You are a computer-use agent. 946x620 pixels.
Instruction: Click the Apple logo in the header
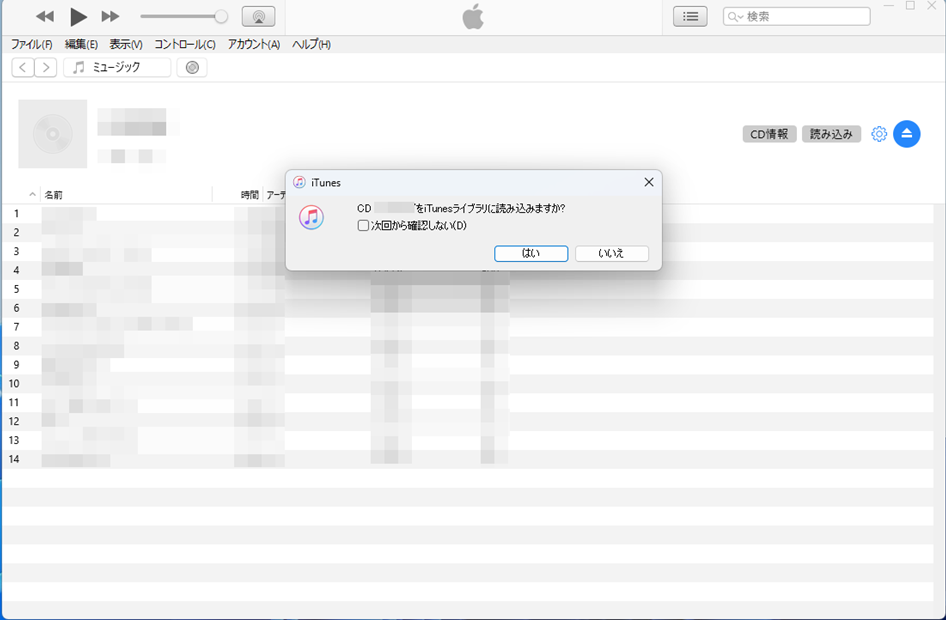(x=473, y=16)
